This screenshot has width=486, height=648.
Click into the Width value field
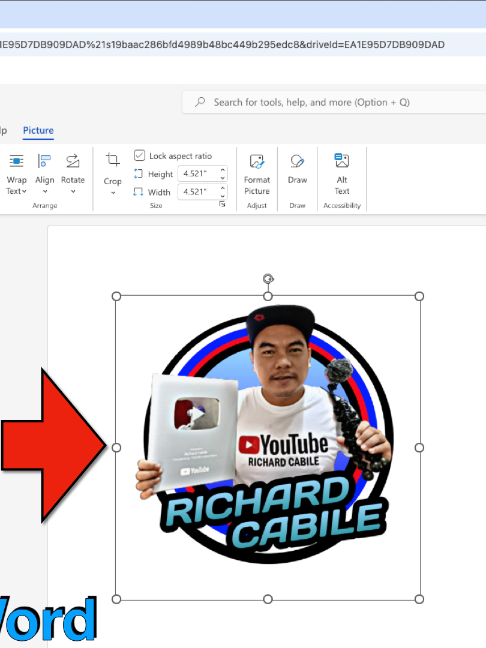pos(198,192)
